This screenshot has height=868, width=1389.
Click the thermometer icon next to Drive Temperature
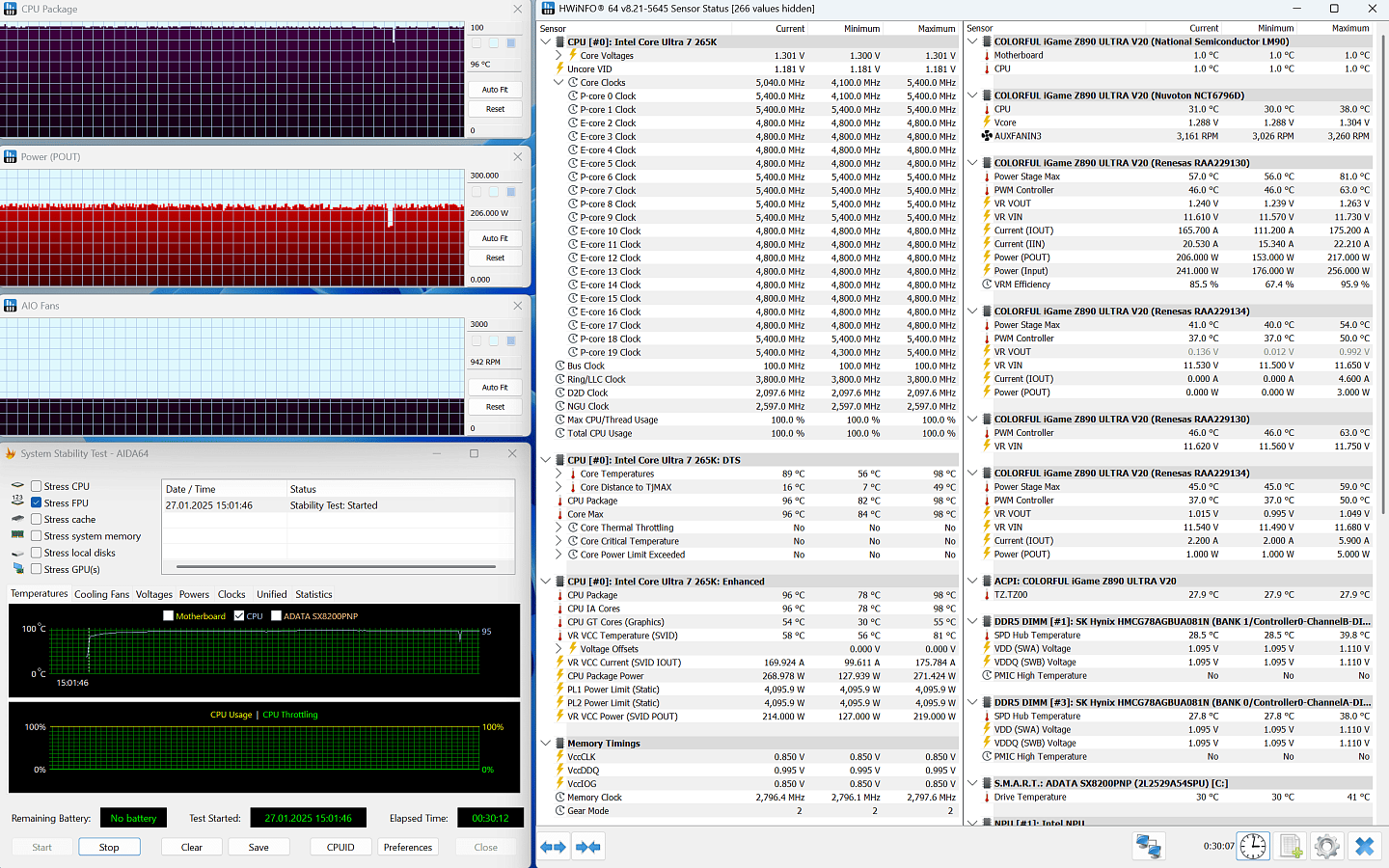click(x=987, y=797)
